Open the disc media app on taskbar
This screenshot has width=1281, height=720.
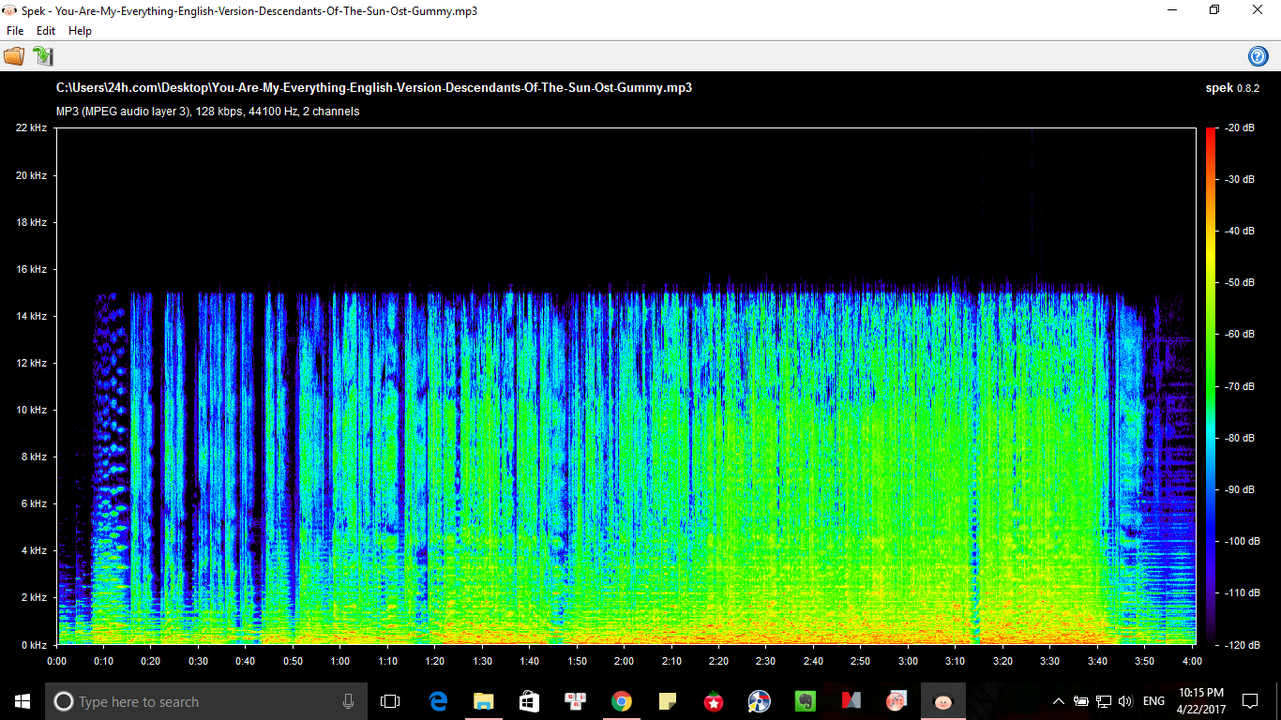coord(759,702)
